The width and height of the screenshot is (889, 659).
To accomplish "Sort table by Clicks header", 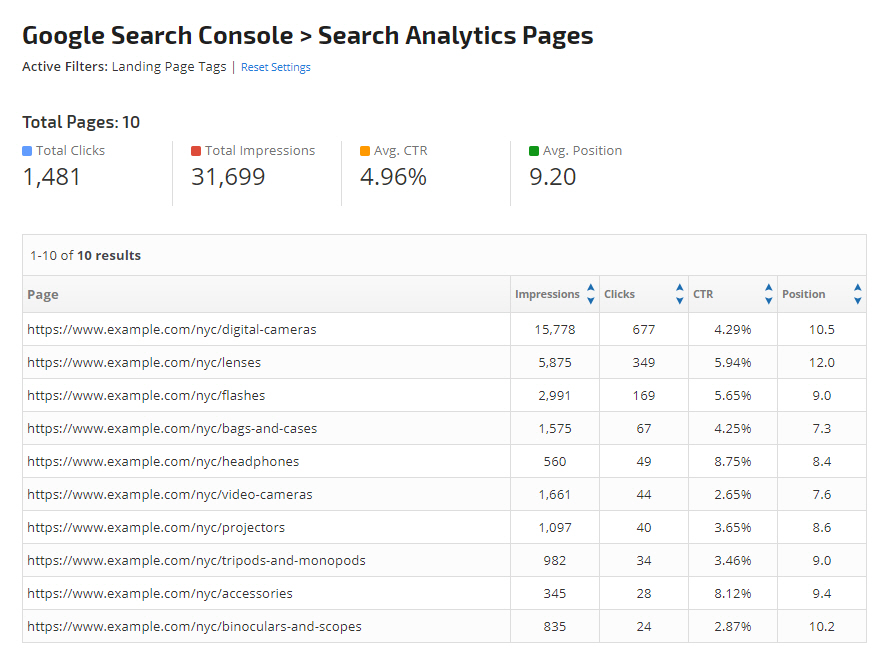I will (x=619, y=294).
